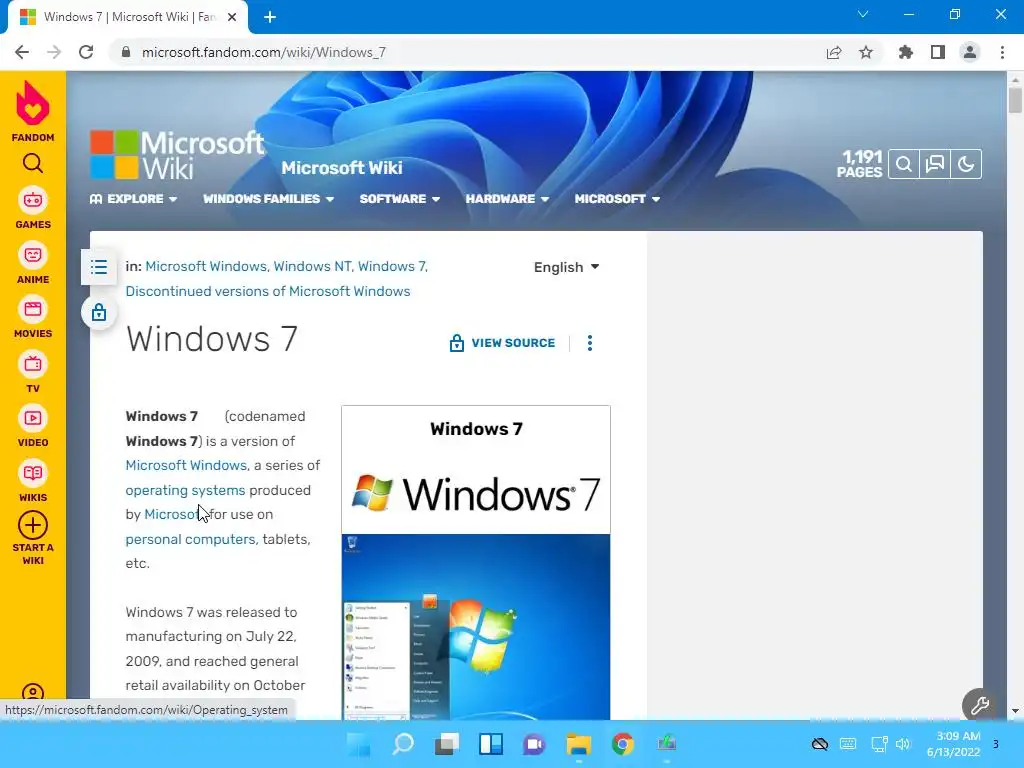Open Chrome extensions puzzle icon
Image resolution: width=1024 pixels, height=768 pixels.
(906, 52)
